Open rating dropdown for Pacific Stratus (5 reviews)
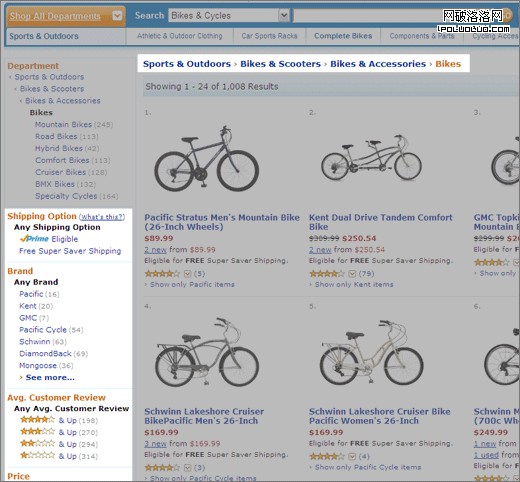 (x=188, y=274)
